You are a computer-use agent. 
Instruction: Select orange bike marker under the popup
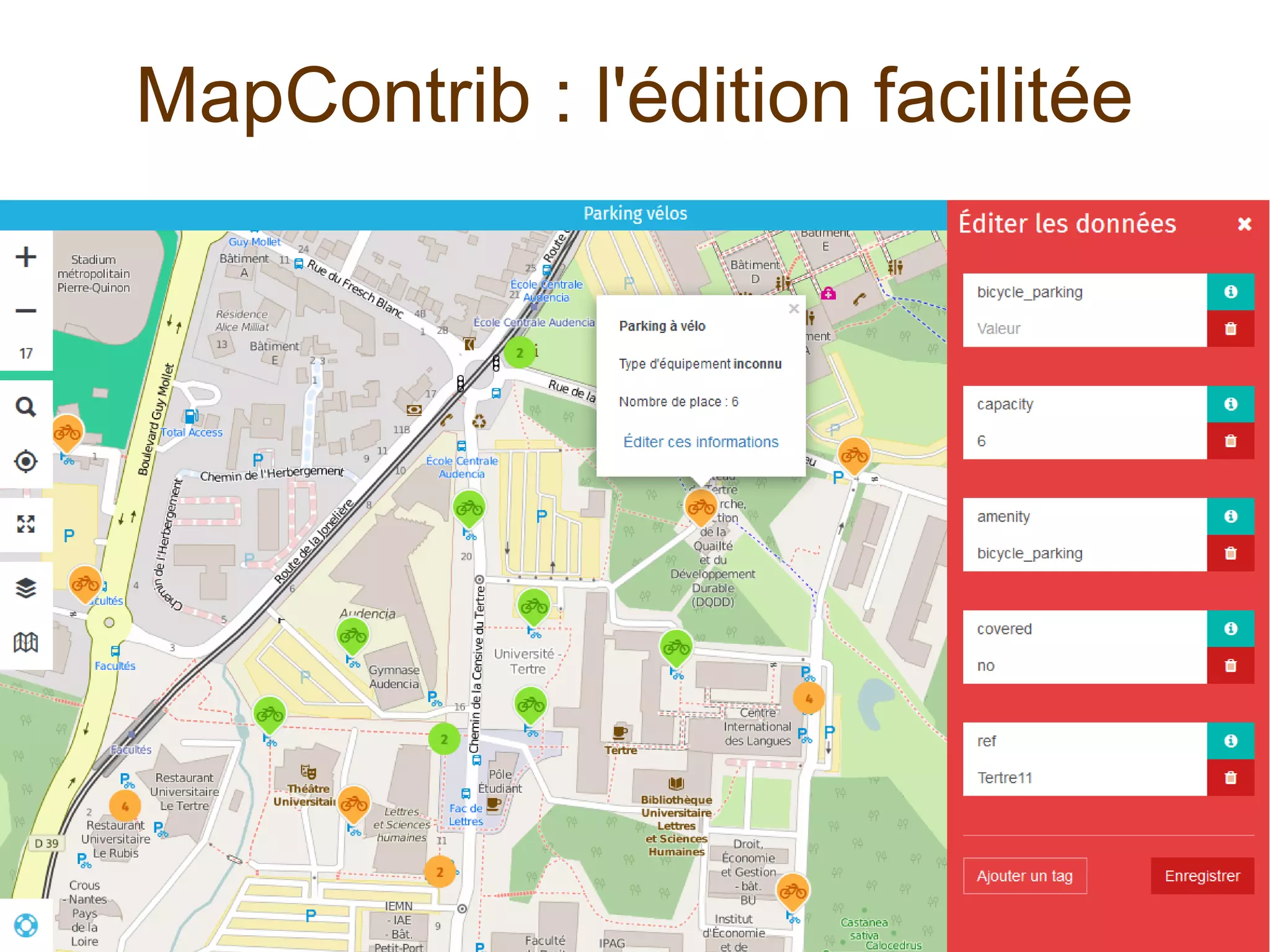coord(701,507)
